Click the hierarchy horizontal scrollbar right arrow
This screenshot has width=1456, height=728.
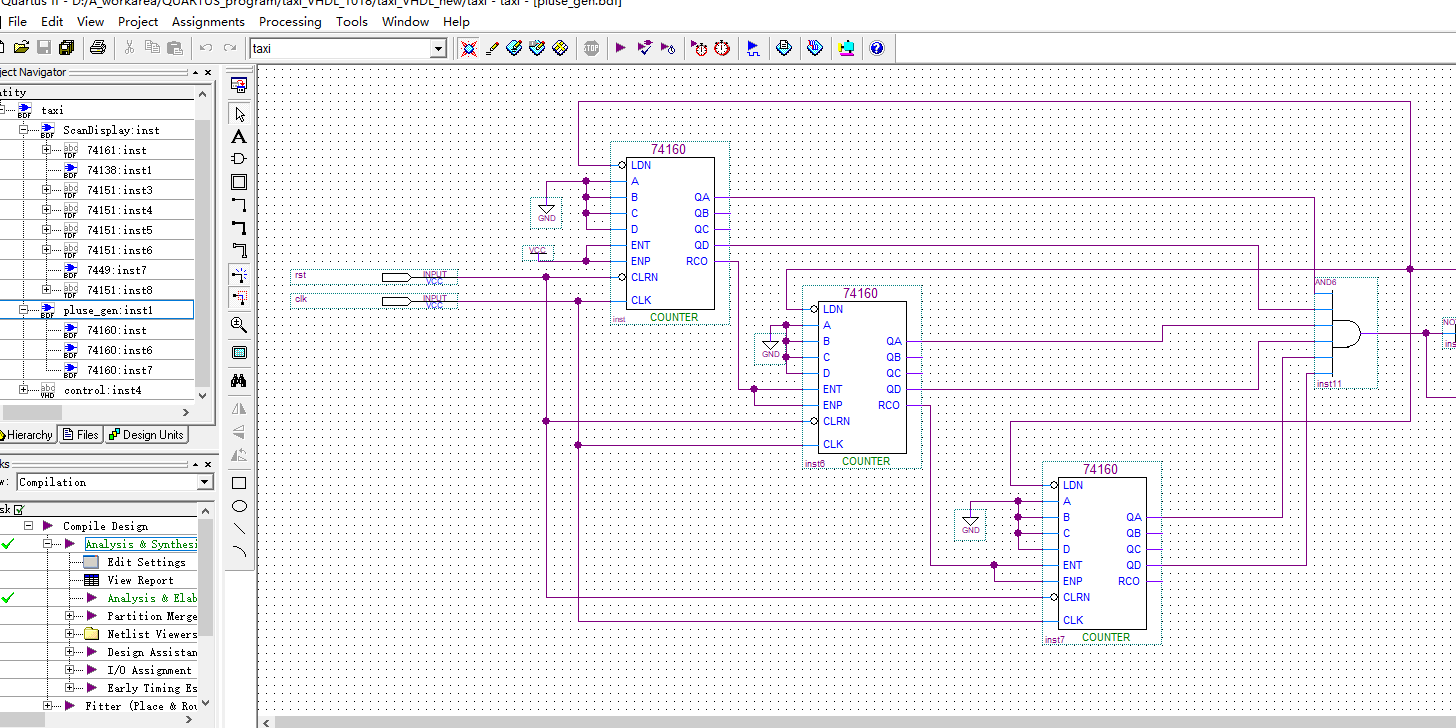tap(185, 412)
